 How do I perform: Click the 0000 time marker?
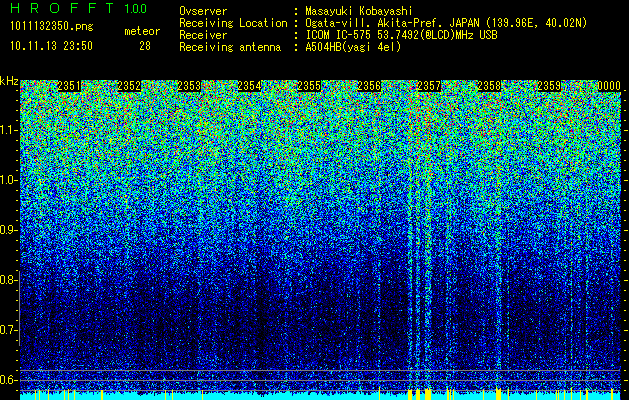coord(609,86)
